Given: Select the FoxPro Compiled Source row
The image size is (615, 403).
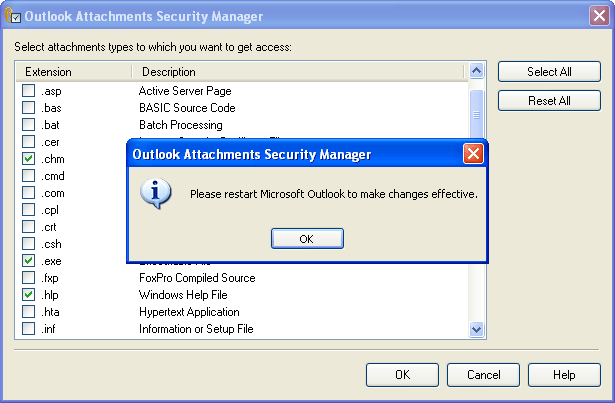Looking at the screenshot, I should (242, 278).
